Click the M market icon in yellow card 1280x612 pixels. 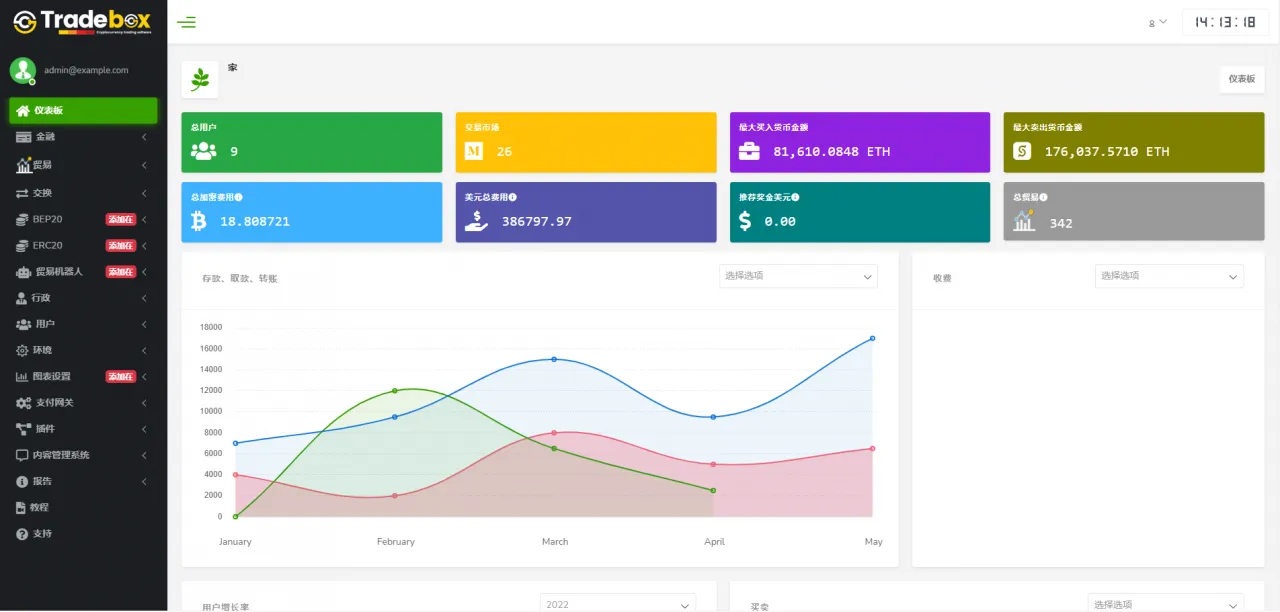click(474, 152)
